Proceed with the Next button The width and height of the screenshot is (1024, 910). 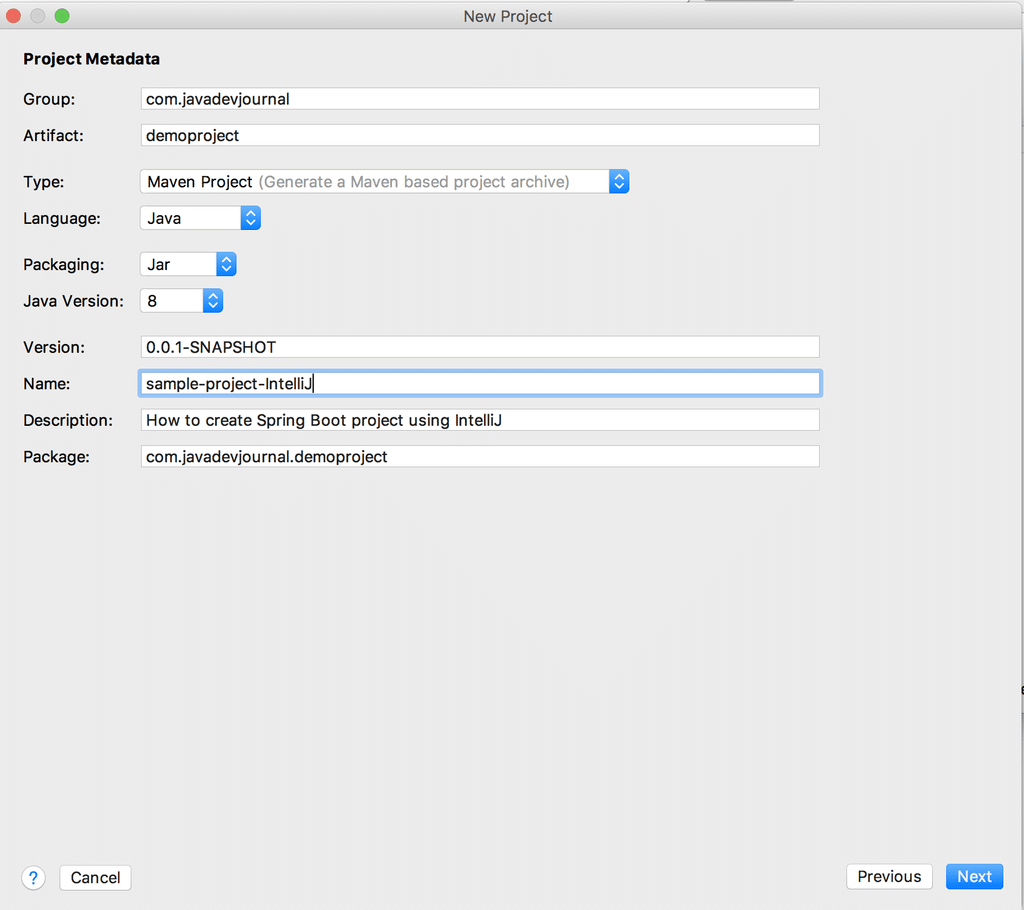(x=974, y=877)
